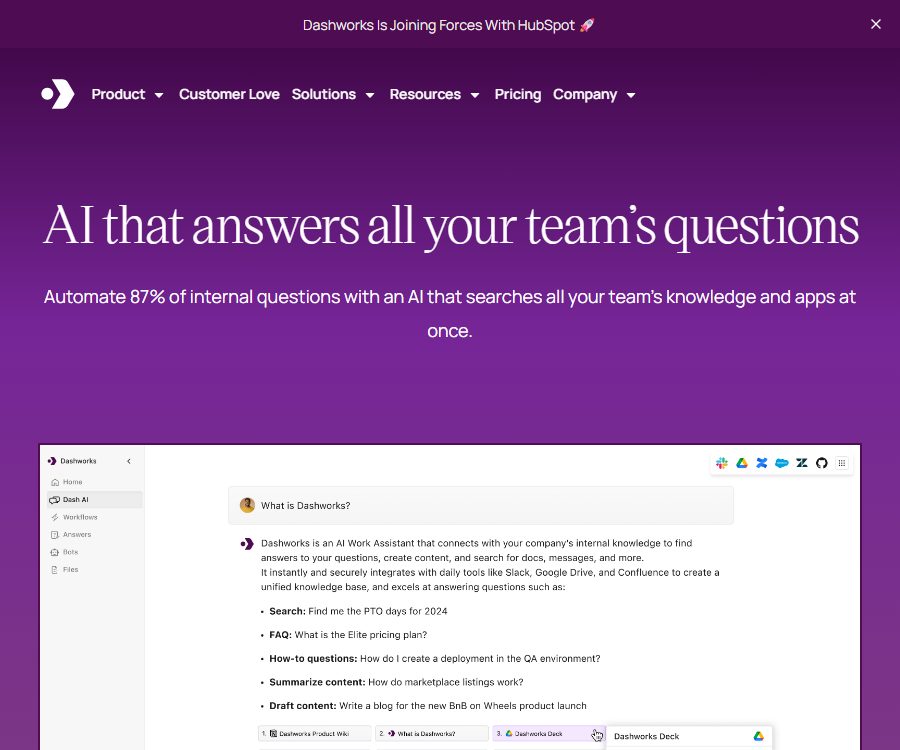Click the Answers sidebar icon
Viewport: 900px width, 750px height.
pyautogui.click(x=55, y=535)
